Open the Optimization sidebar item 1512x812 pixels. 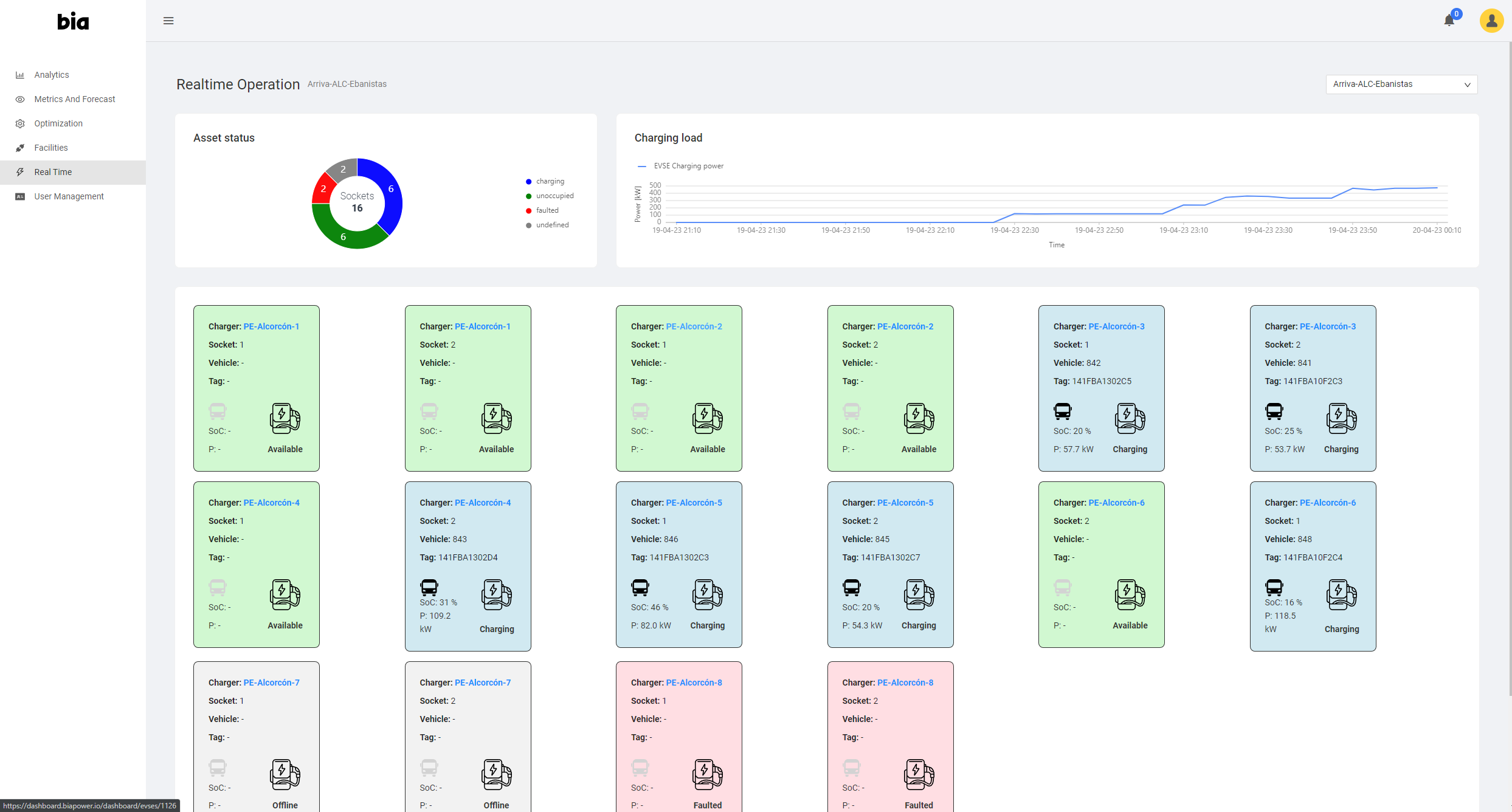coord(58,123)
